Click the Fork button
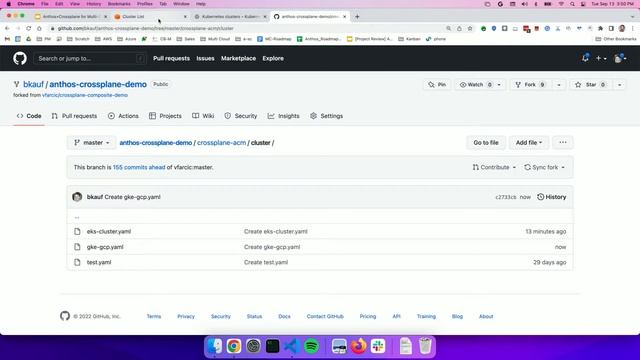Image resolution: width=640 pixels, height=360 pixels. tap(530, 84)
